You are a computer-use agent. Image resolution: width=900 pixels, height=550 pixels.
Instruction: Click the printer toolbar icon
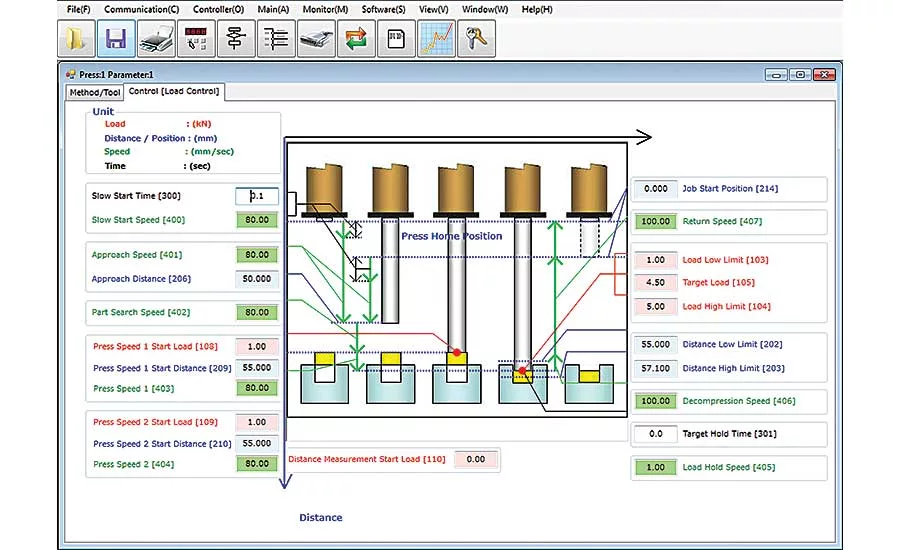click(157, 38)
